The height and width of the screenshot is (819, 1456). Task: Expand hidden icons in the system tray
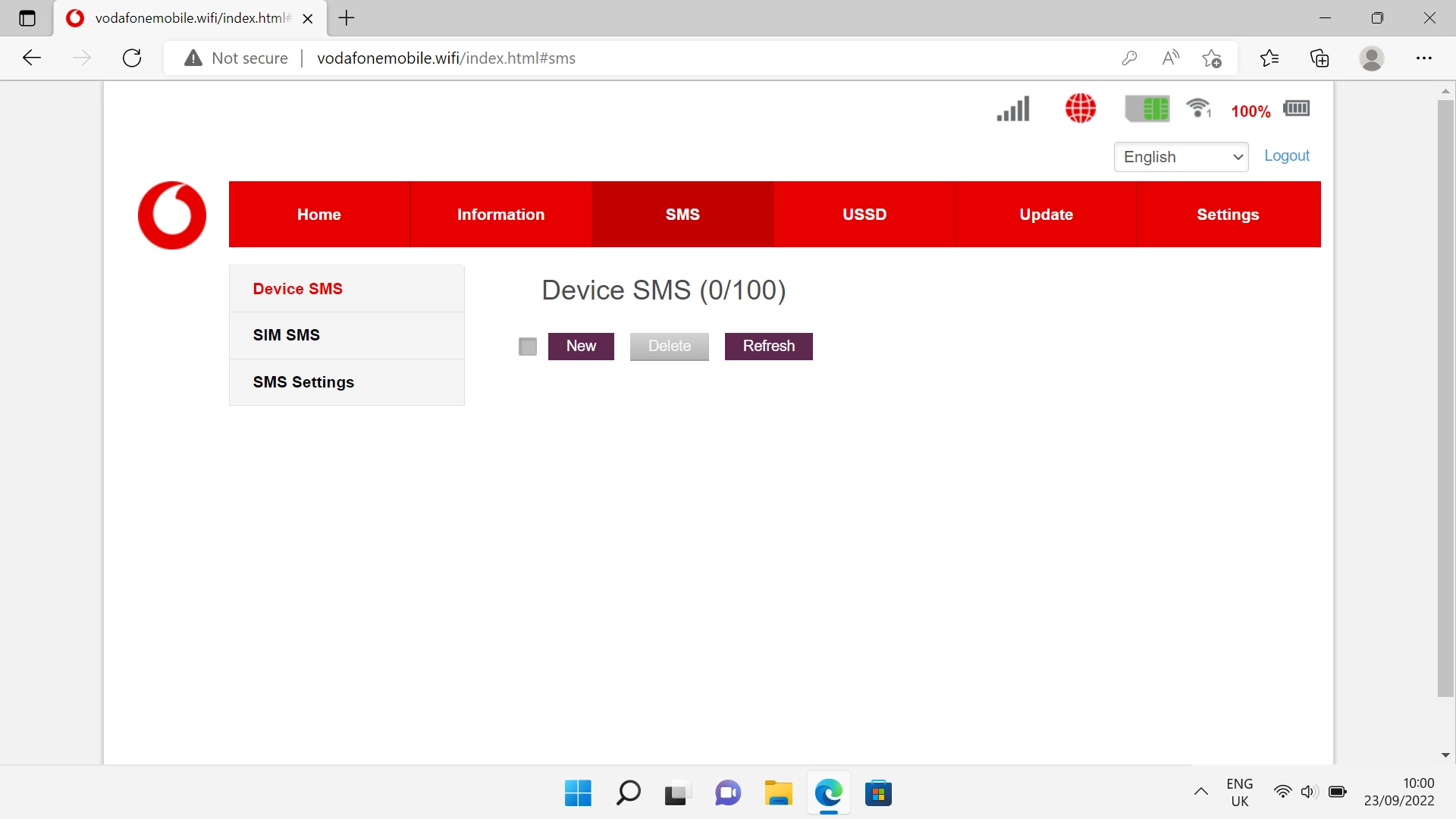point(1200,792)
